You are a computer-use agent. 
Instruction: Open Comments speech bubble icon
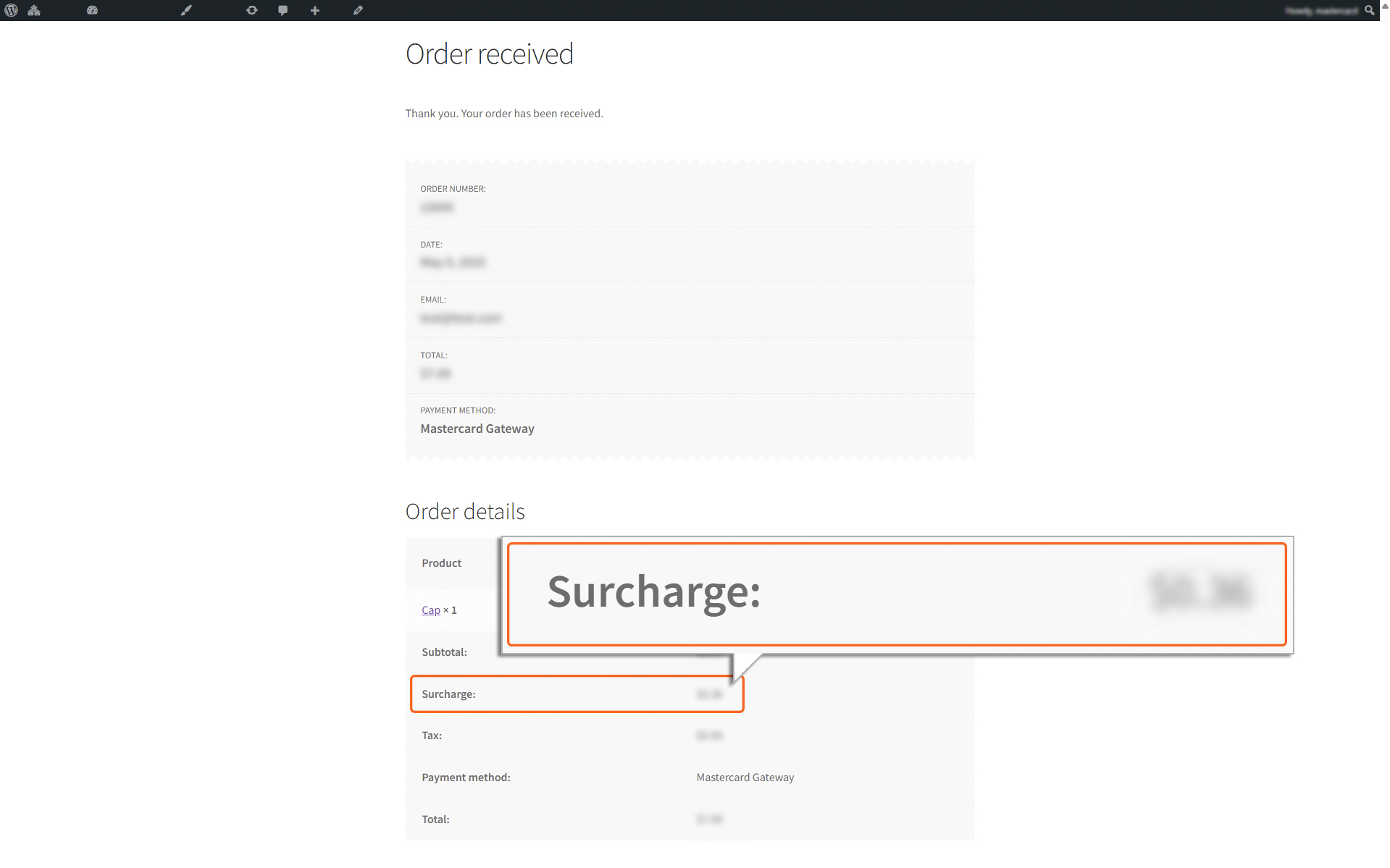point(282,10)
